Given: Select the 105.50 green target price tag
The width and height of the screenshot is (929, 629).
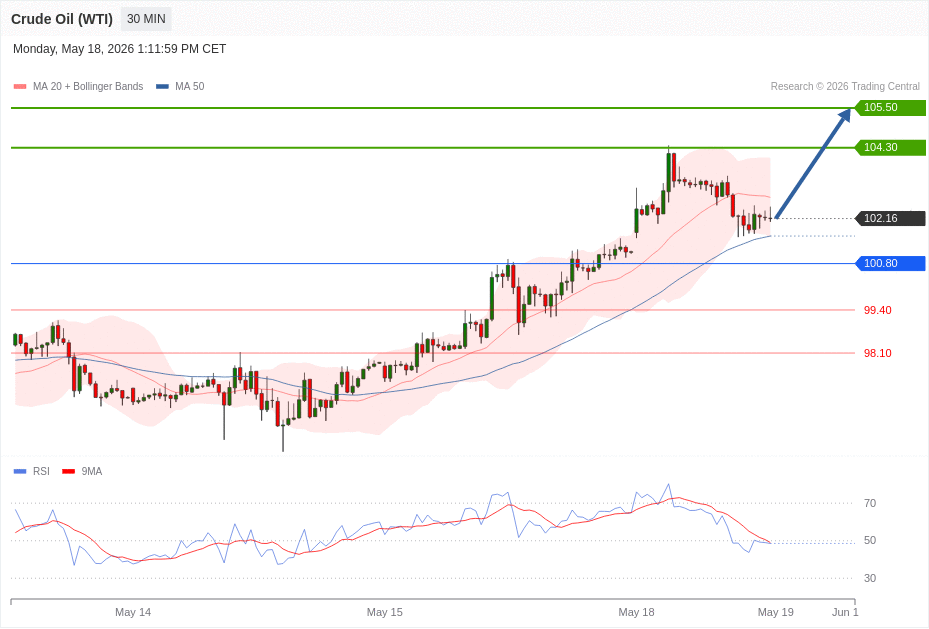Looking at the screenshot, I should pos(890,108).
